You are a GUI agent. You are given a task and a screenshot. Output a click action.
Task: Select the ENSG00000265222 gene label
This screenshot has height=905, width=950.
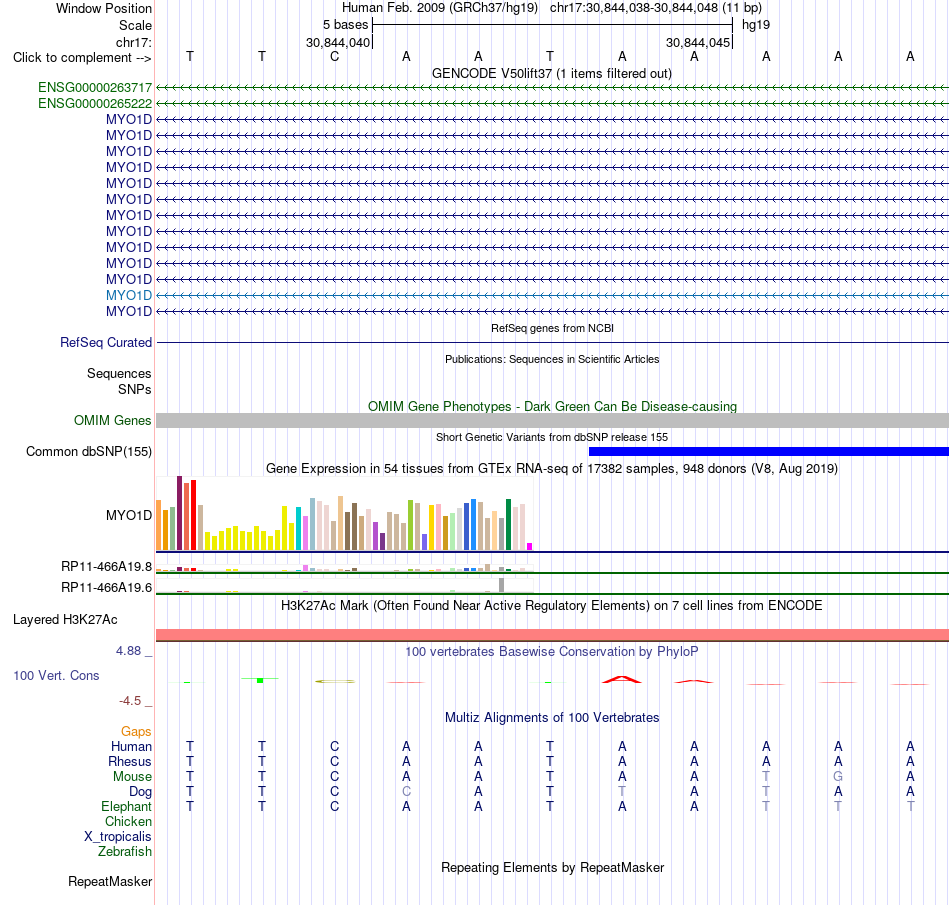coord(95,104)
